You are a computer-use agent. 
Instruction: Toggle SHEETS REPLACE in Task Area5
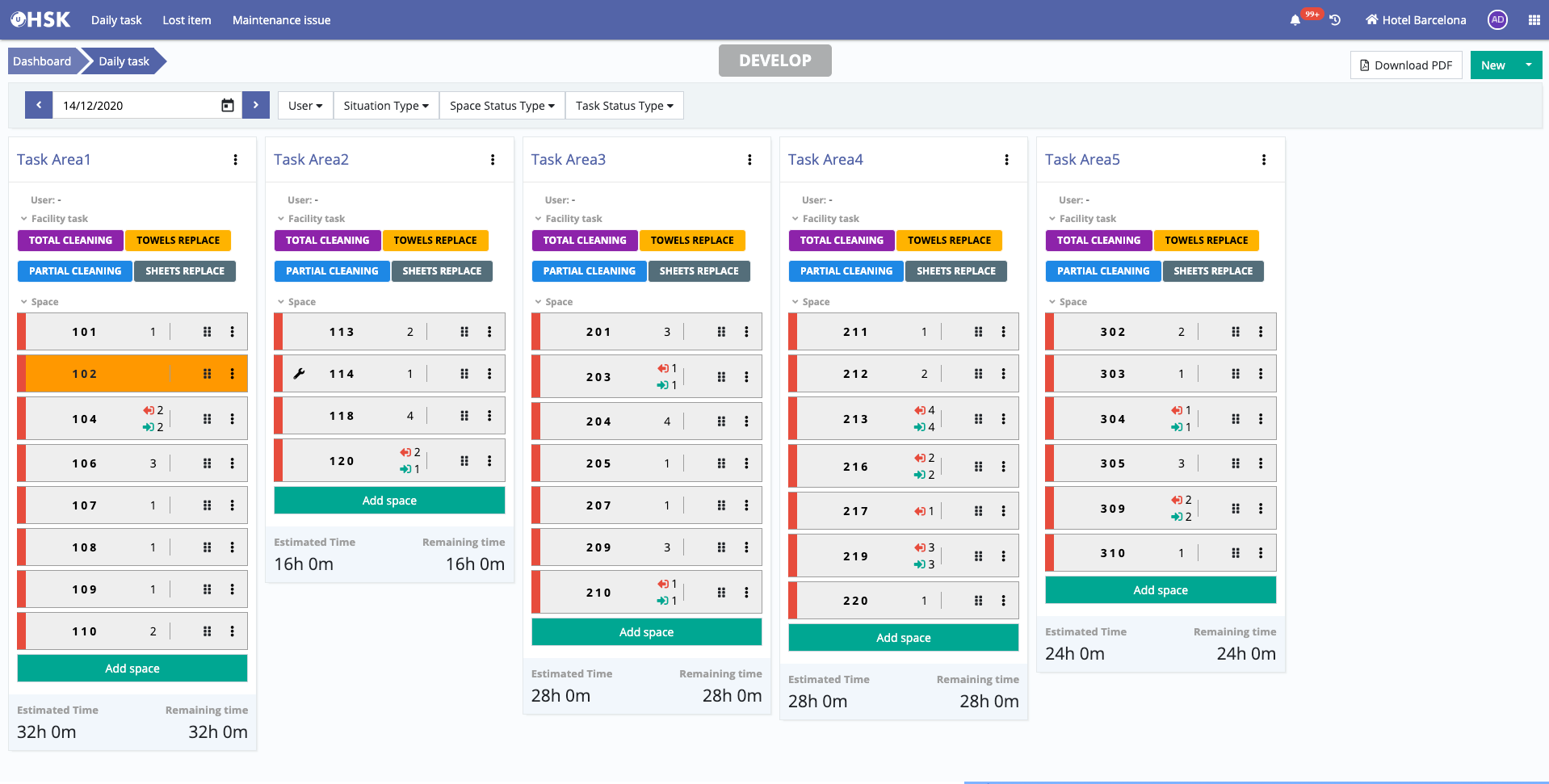[x=1212, y=271]
